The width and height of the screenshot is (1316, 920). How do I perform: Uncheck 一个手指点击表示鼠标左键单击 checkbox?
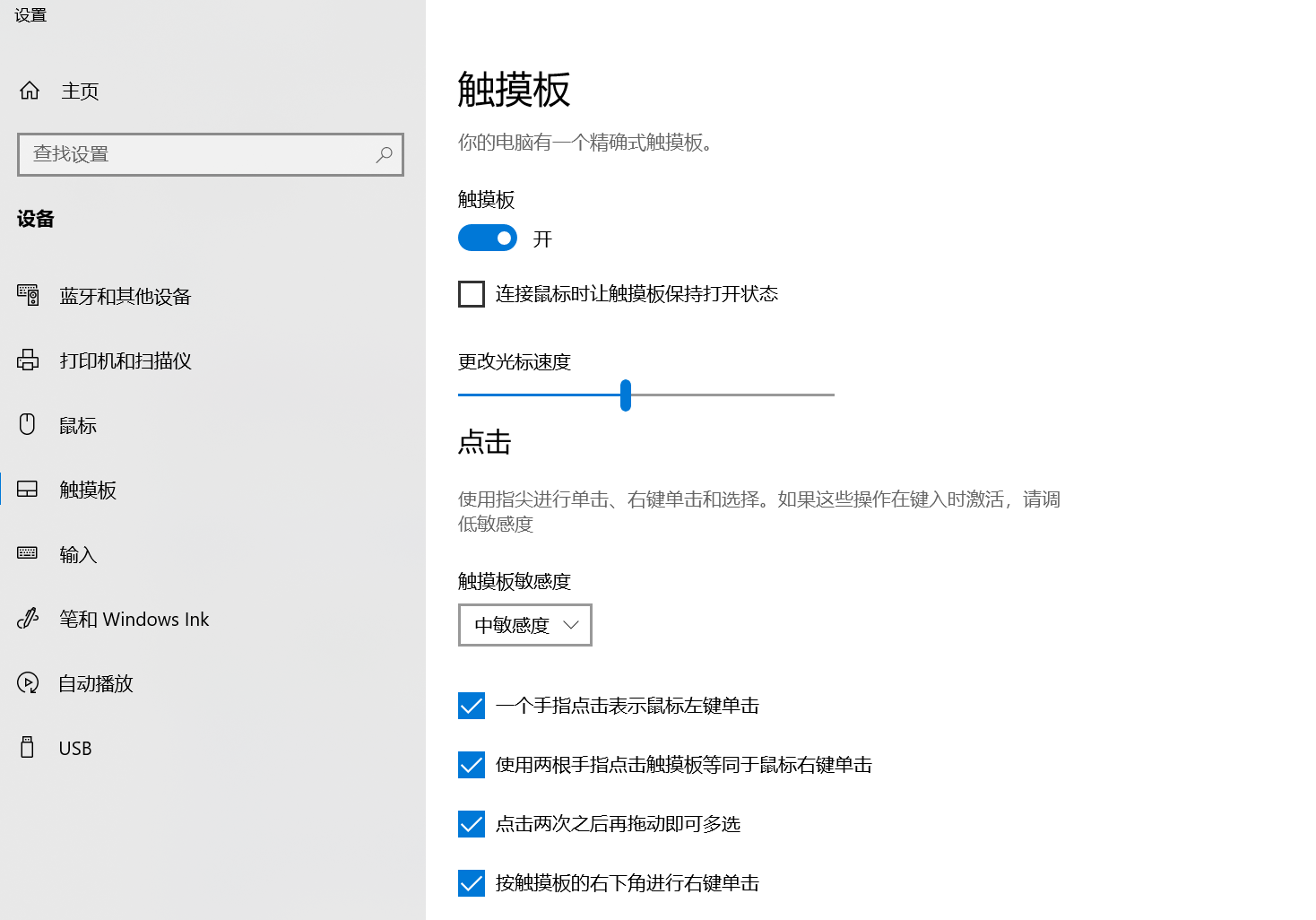click(x=472, y=706)
